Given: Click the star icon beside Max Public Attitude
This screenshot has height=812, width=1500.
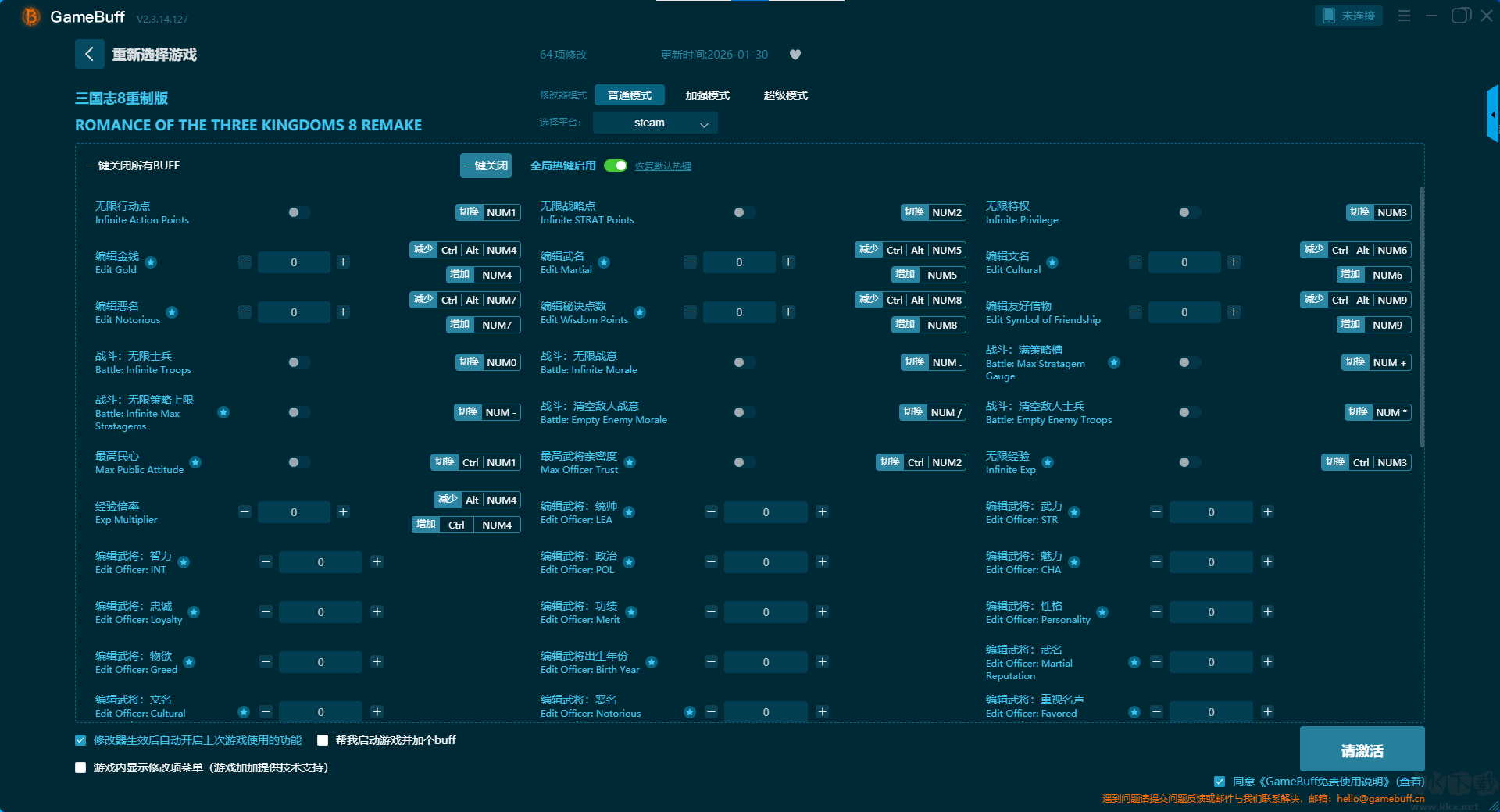Looking at the screenshot, I should pos(195,462).
